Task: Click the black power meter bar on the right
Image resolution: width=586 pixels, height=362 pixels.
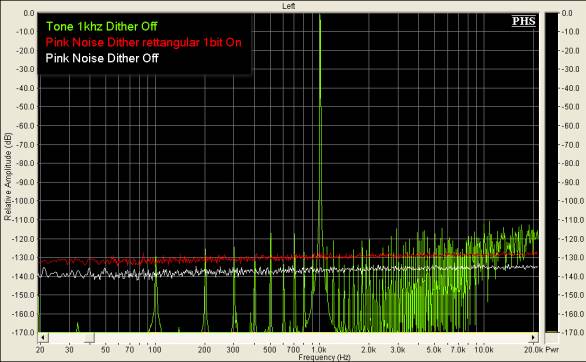Action: (x=552, y=172)
